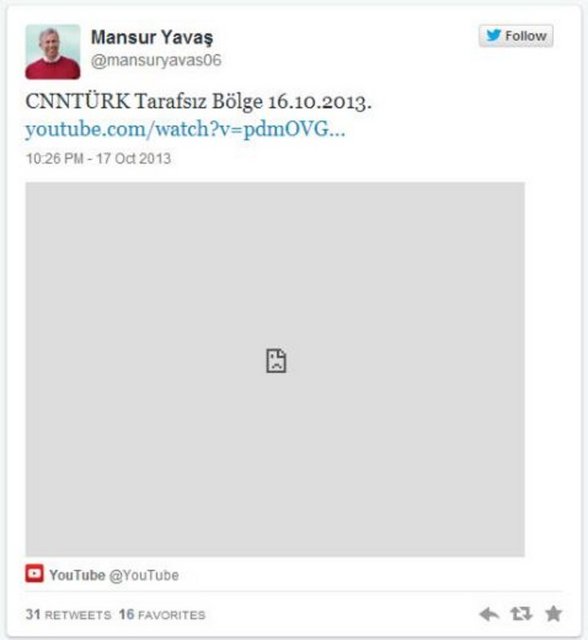Screen dimensions: 588x640
Task: Open the @YouTube handle under the media card
Action: 144,575
